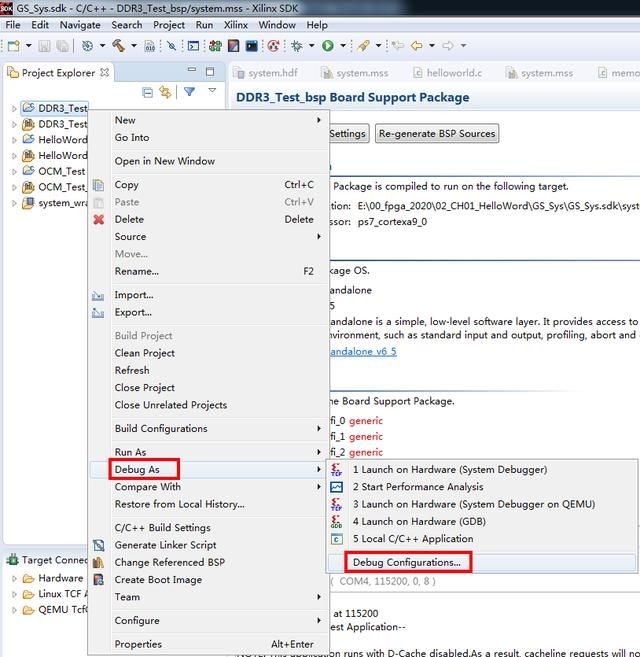Image resolution: width=640 pixels, height=657 pixels.
Task: Open dropdown arrow next to Debug bug icon
Action: pyautogui.click(x=311, y=46)
